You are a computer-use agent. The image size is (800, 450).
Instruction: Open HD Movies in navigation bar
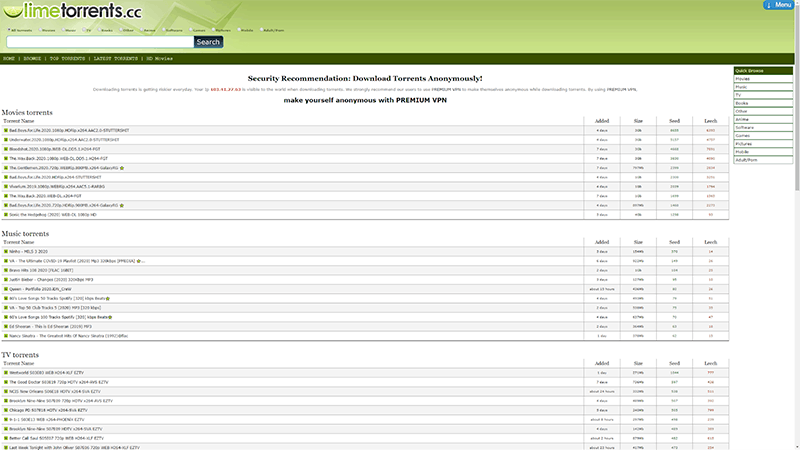pyautogui.click(x=160, y=59)
